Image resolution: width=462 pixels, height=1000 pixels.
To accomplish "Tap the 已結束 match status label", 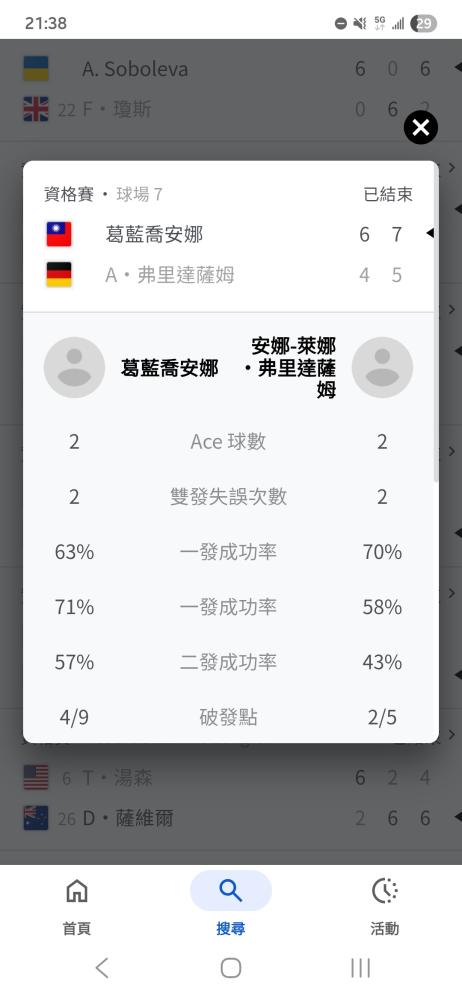I will pos(388,195).
